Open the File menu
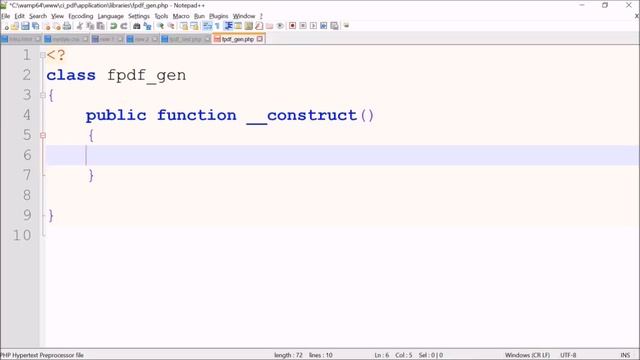640x360 pixels. tap(5, 16)
